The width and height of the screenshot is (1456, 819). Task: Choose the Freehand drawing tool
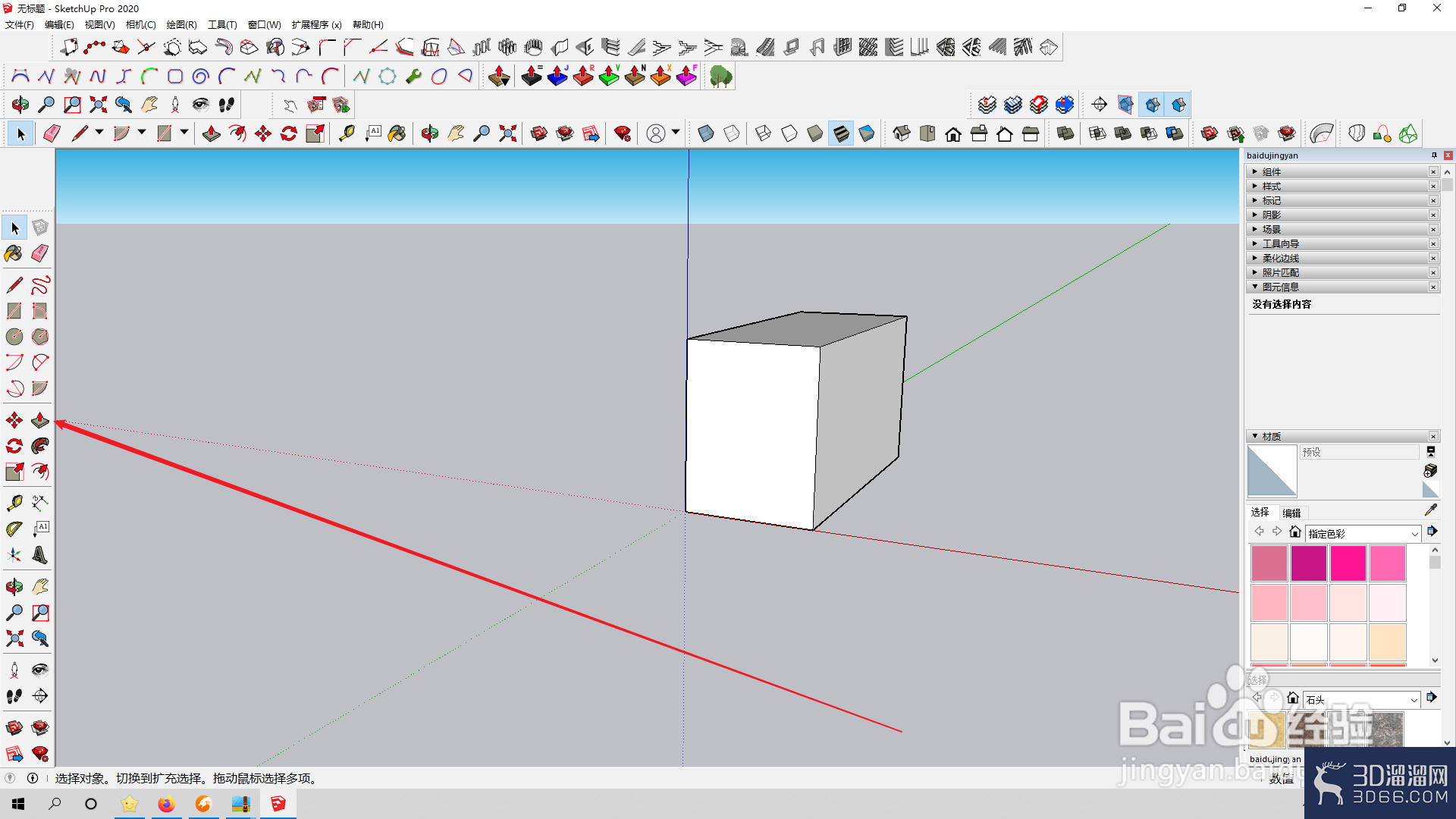(x=40, y=285)
